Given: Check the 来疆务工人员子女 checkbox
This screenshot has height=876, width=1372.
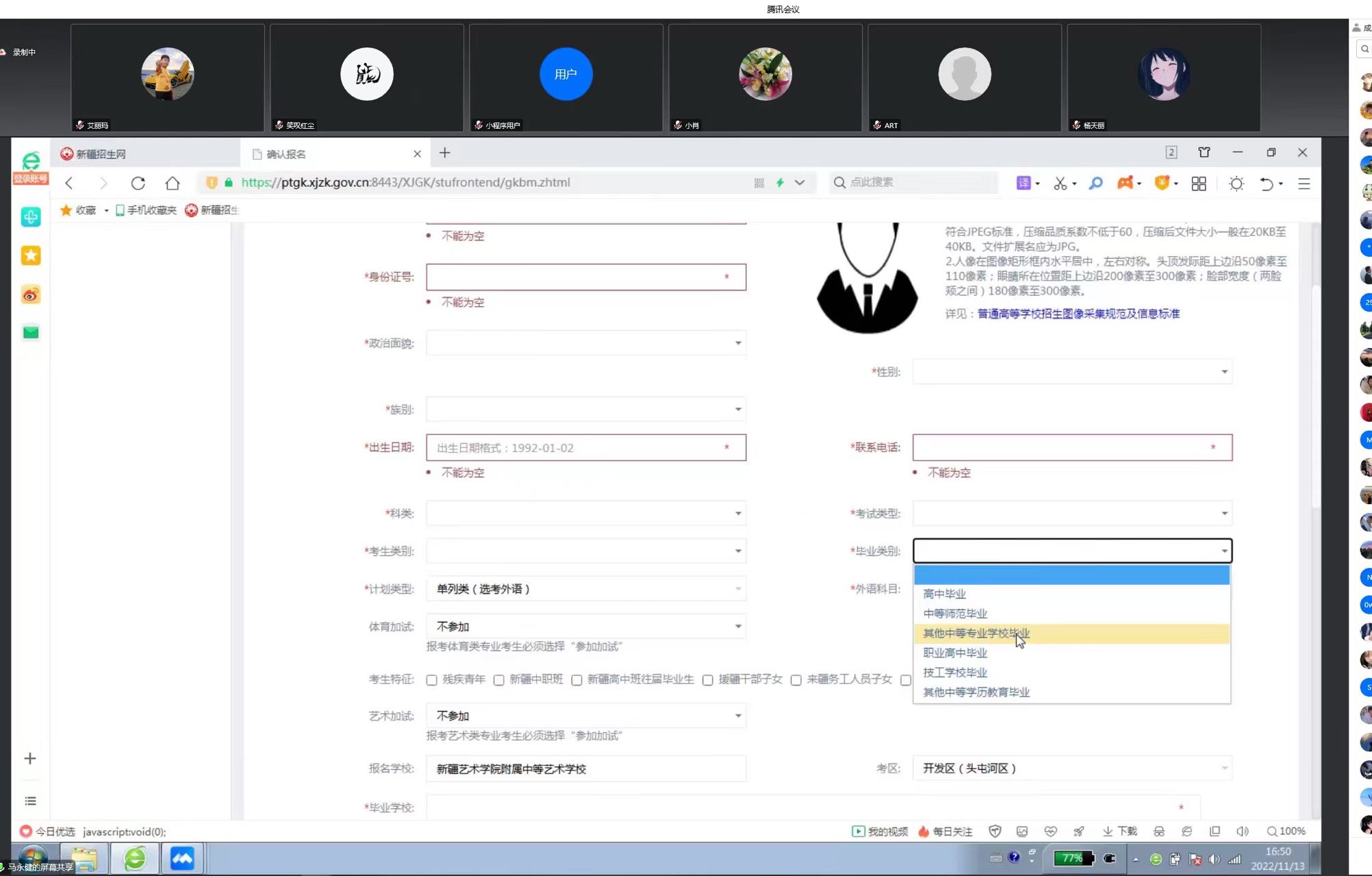Looking at the screenshot, I should (796, 680).
